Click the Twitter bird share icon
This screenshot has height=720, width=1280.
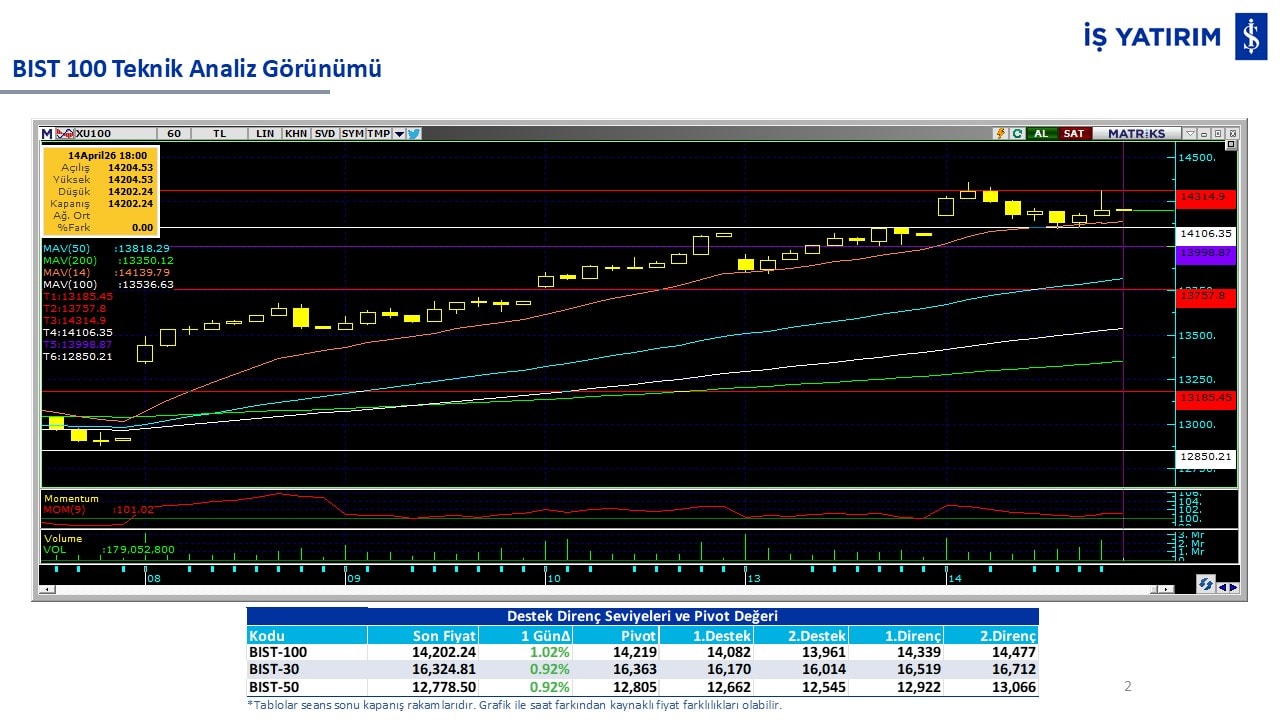tap(414, 133)
